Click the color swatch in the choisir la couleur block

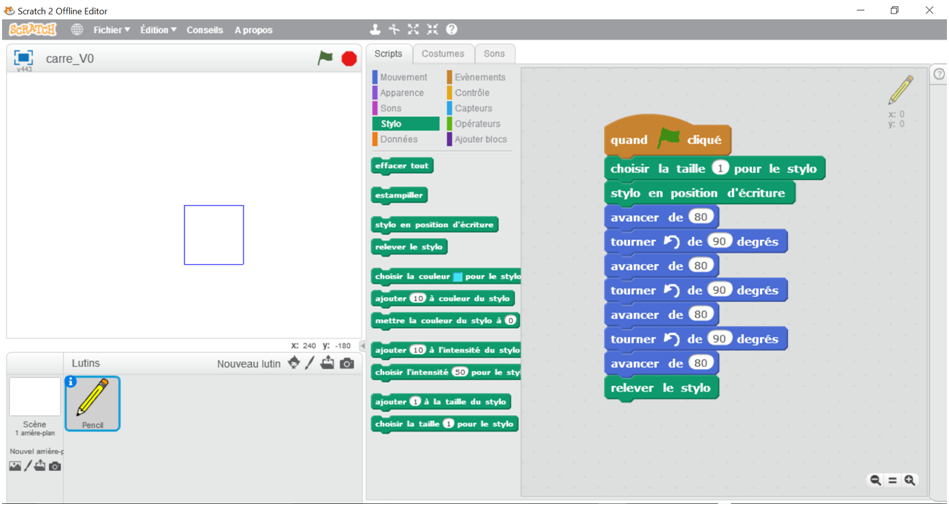(x=457, y=276)
